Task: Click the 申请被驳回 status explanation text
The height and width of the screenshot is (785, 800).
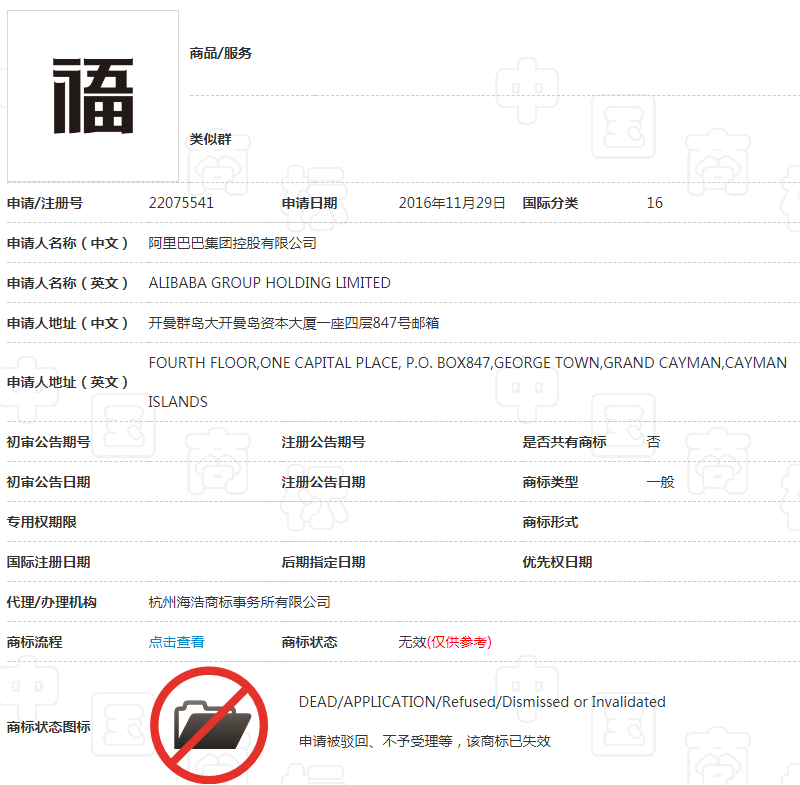Action: (x=424, y=741)
